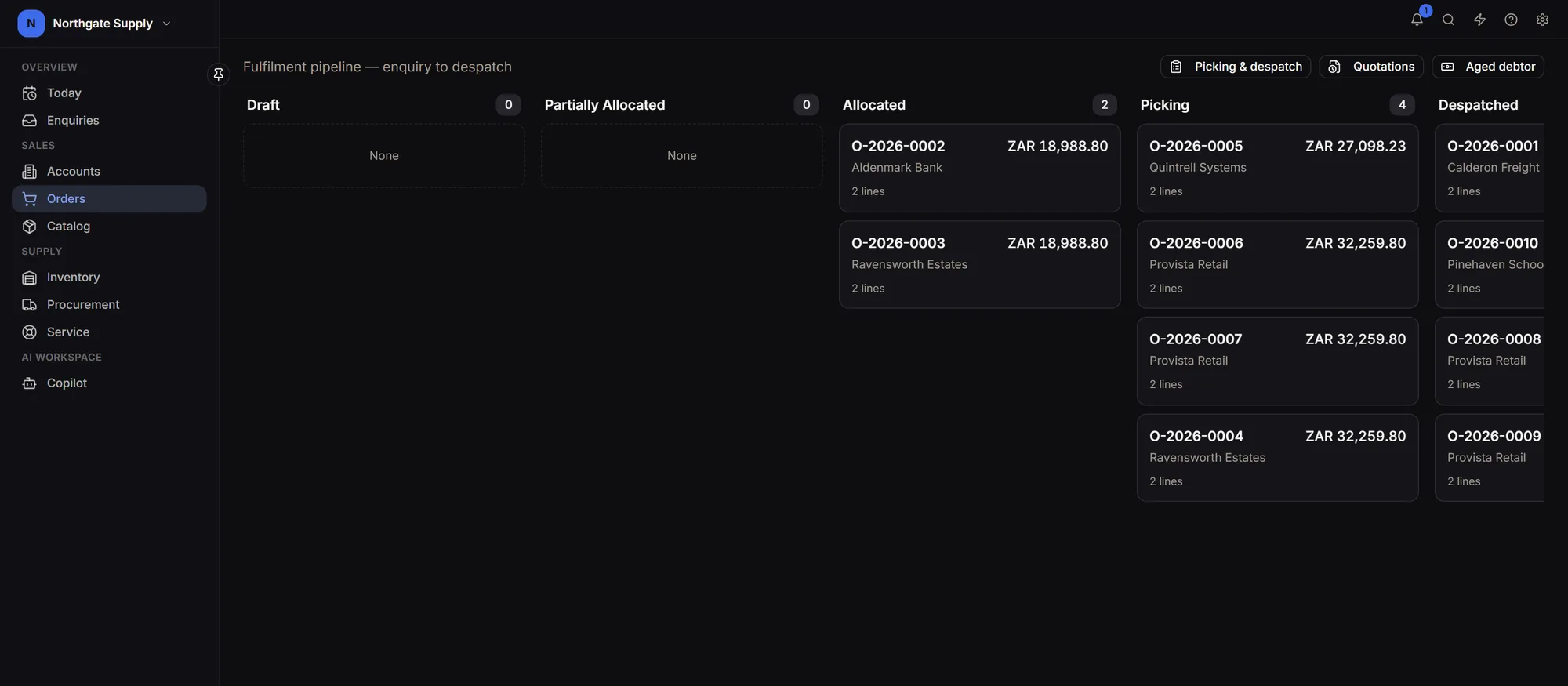Click the Picking column count badge
1568x686 pixels.
pyautogui.click(x=1403, y=105)
